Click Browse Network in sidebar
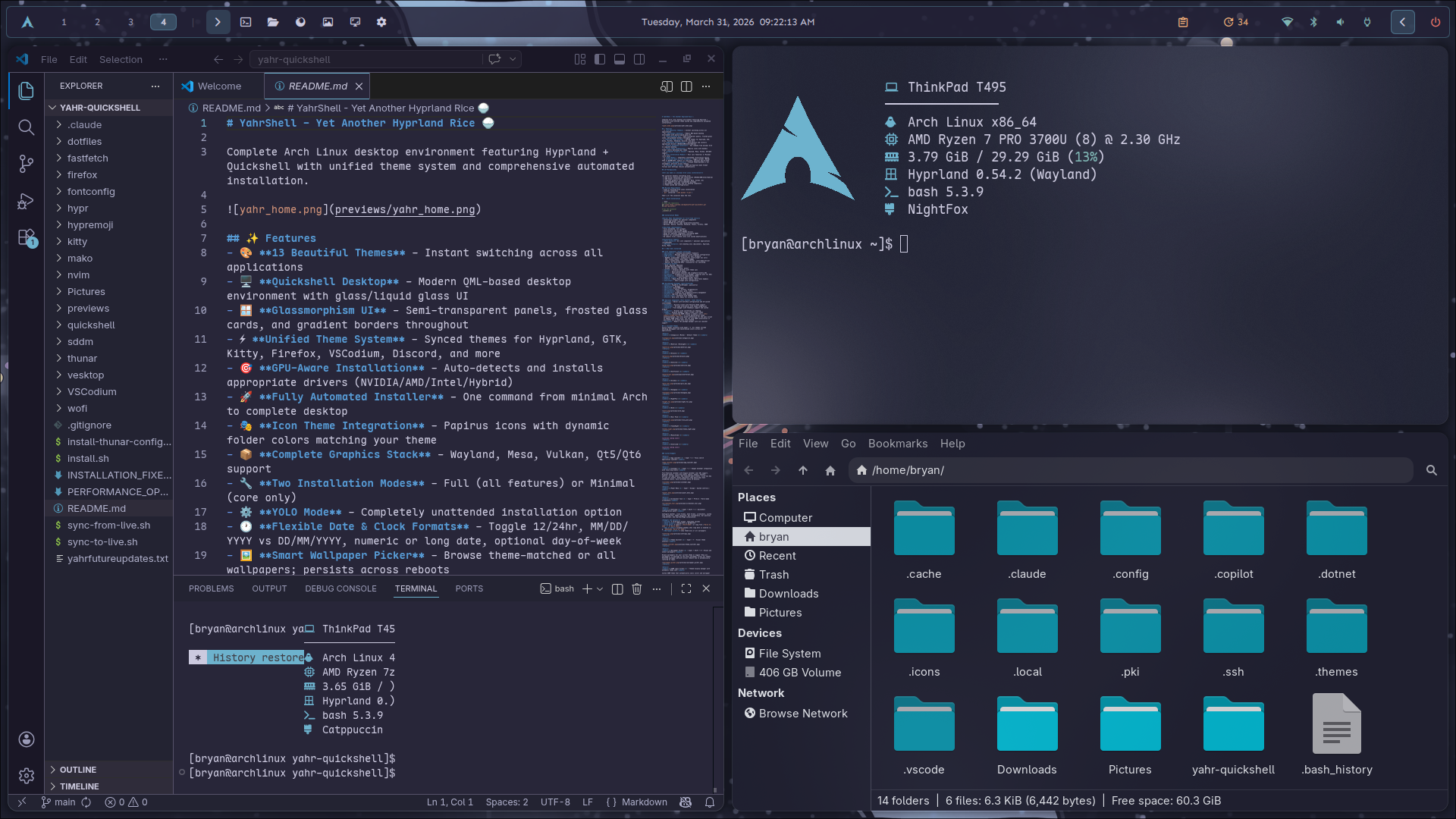The height and width of the screenshot is (819, 1456). pos(803,714)
